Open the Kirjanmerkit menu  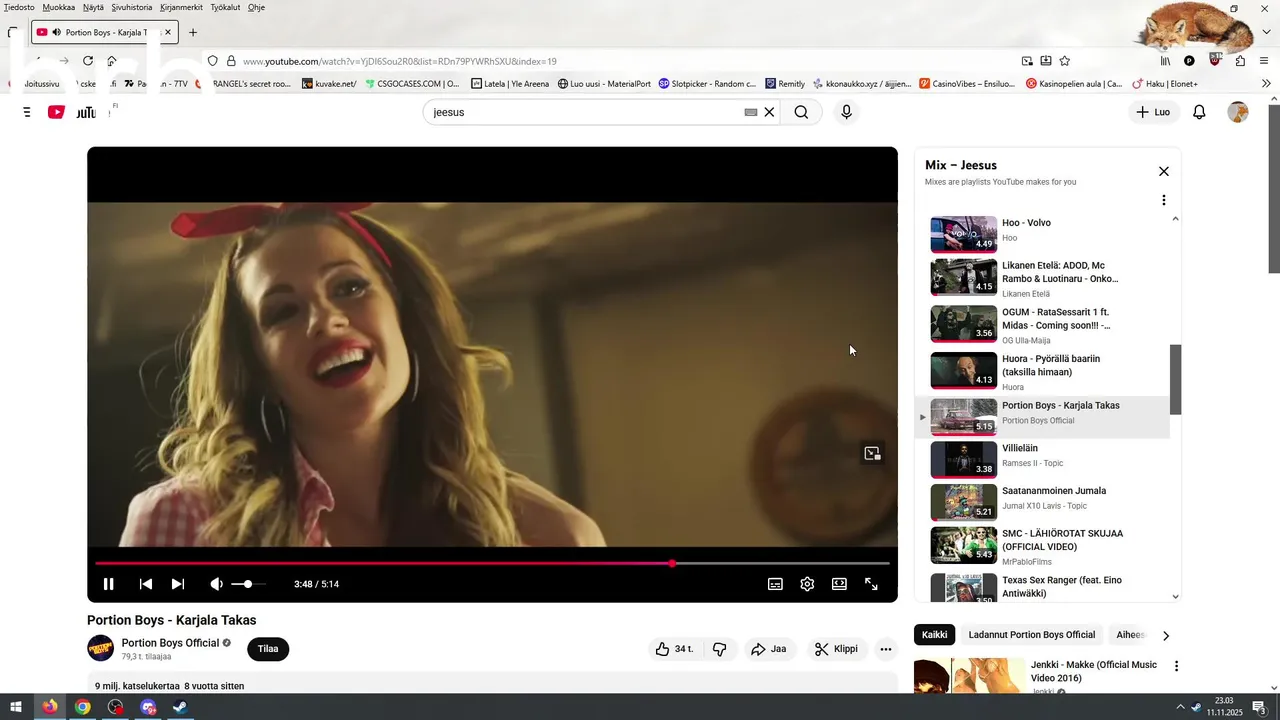[x=181, y=7]
